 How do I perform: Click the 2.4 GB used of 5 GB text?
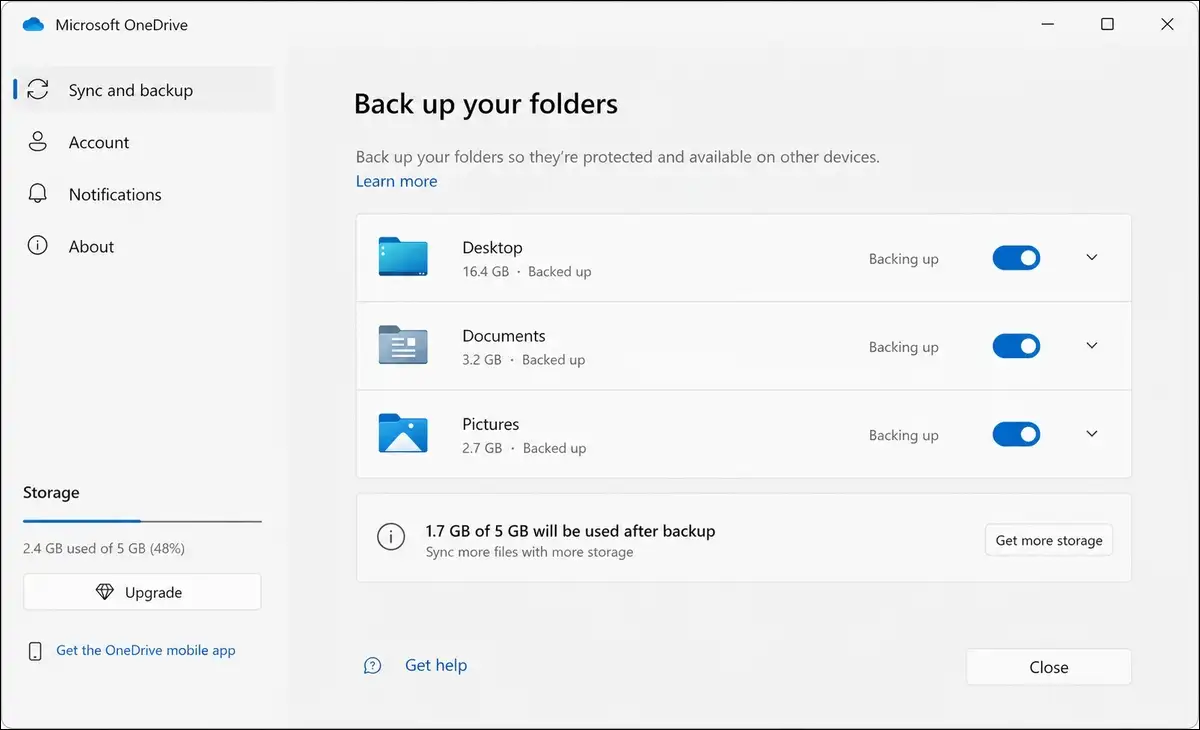click(104, 548)
